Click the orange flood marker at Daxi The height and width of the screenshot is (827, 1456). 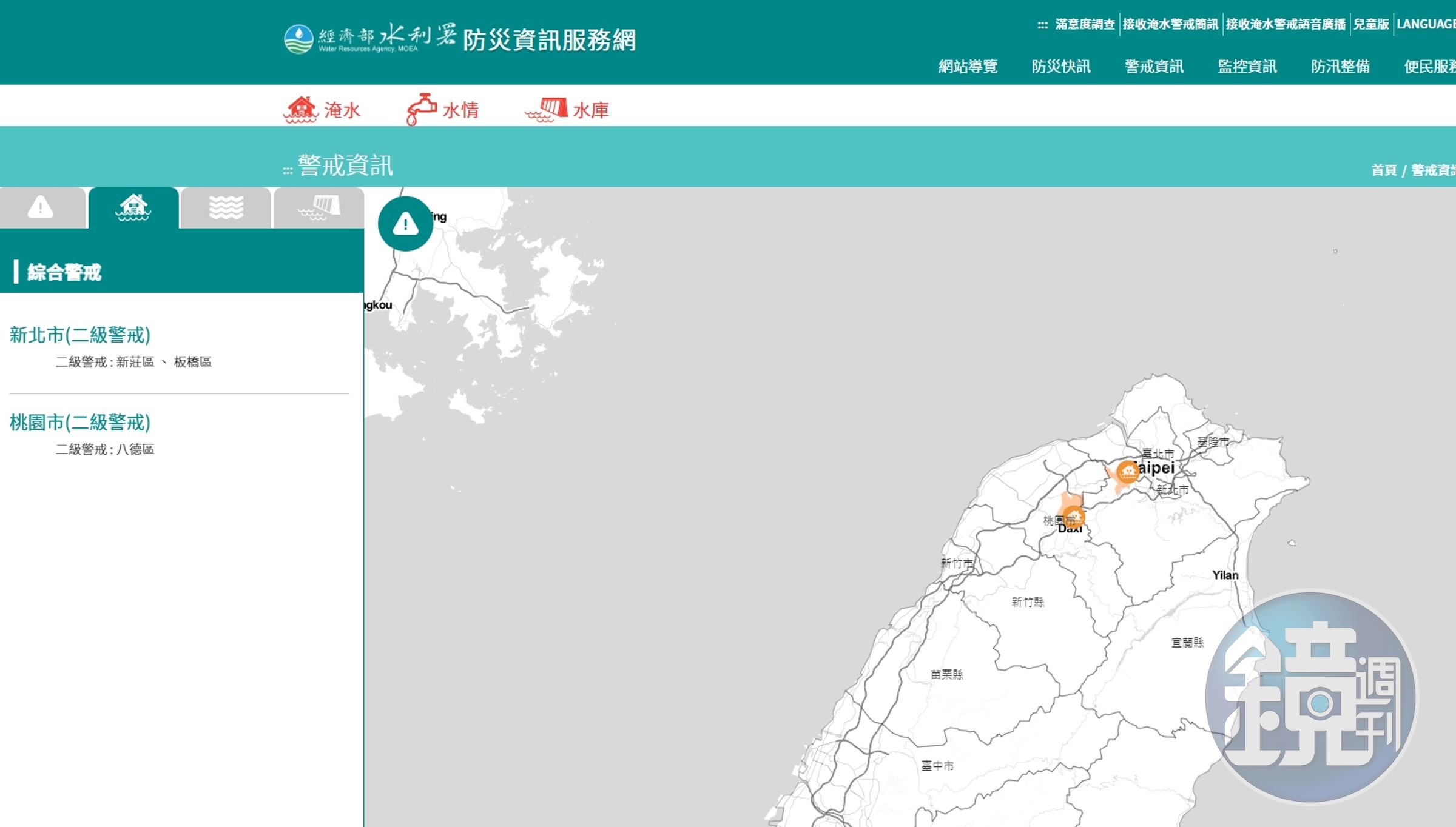[x=1073, y=517]
